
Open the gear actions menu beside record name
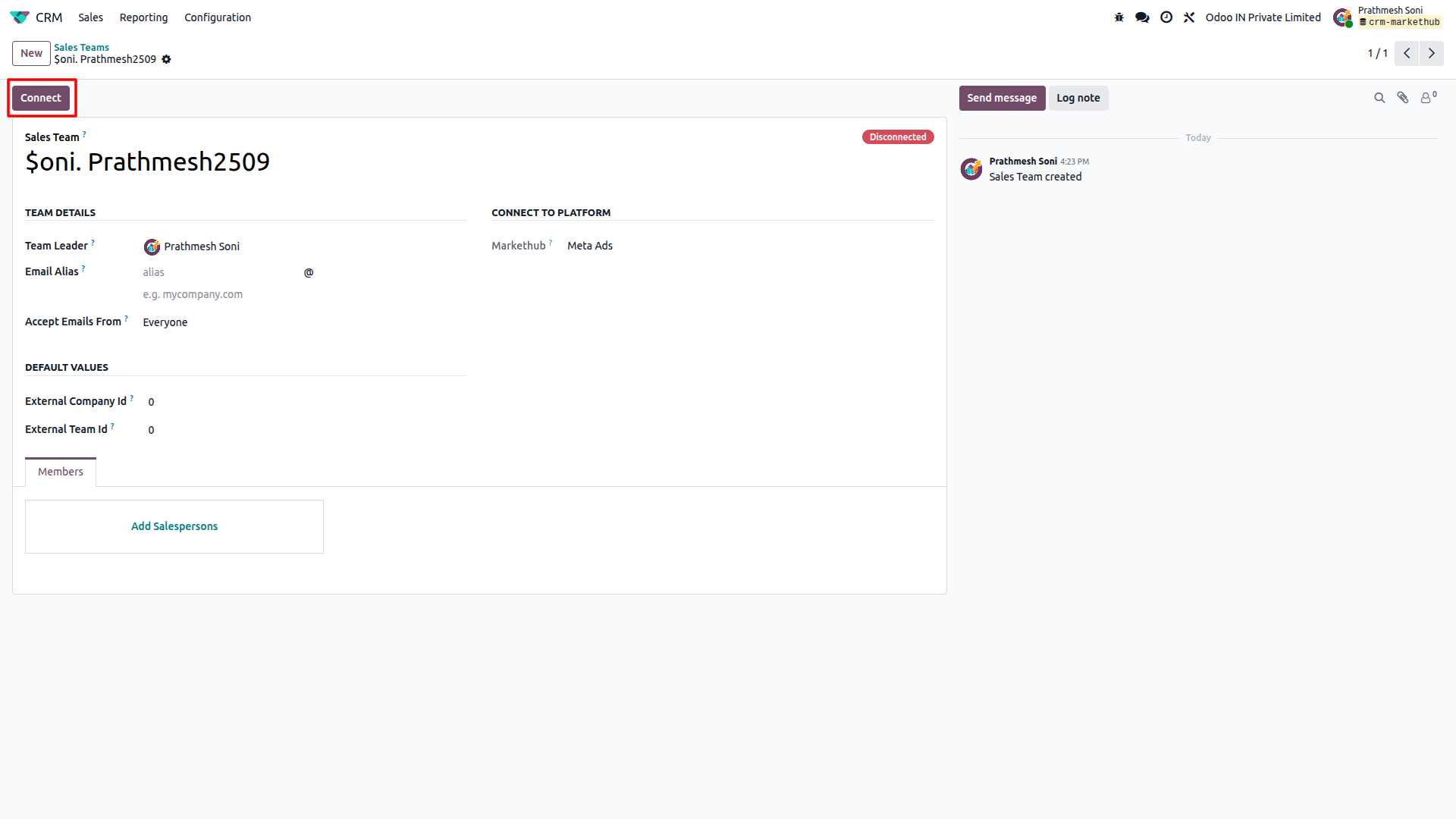click(x=167, y=59)
